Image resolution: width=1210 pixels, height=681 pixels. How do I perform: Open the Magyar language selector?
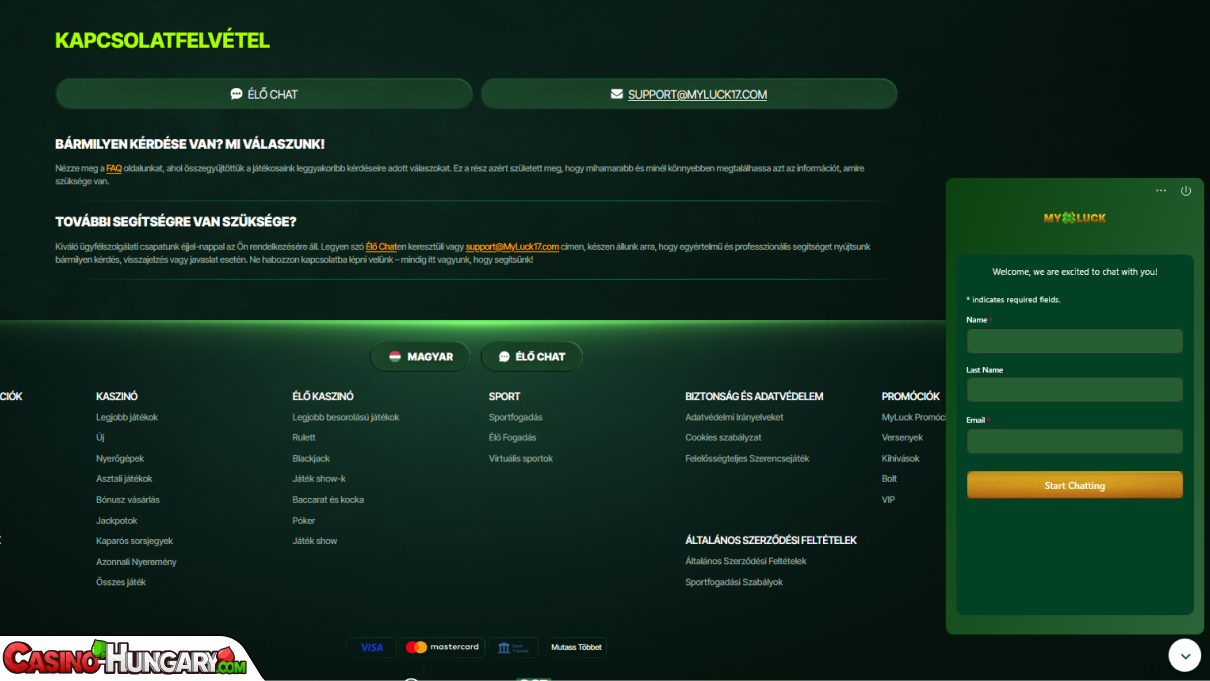click(x=420, y=357)
